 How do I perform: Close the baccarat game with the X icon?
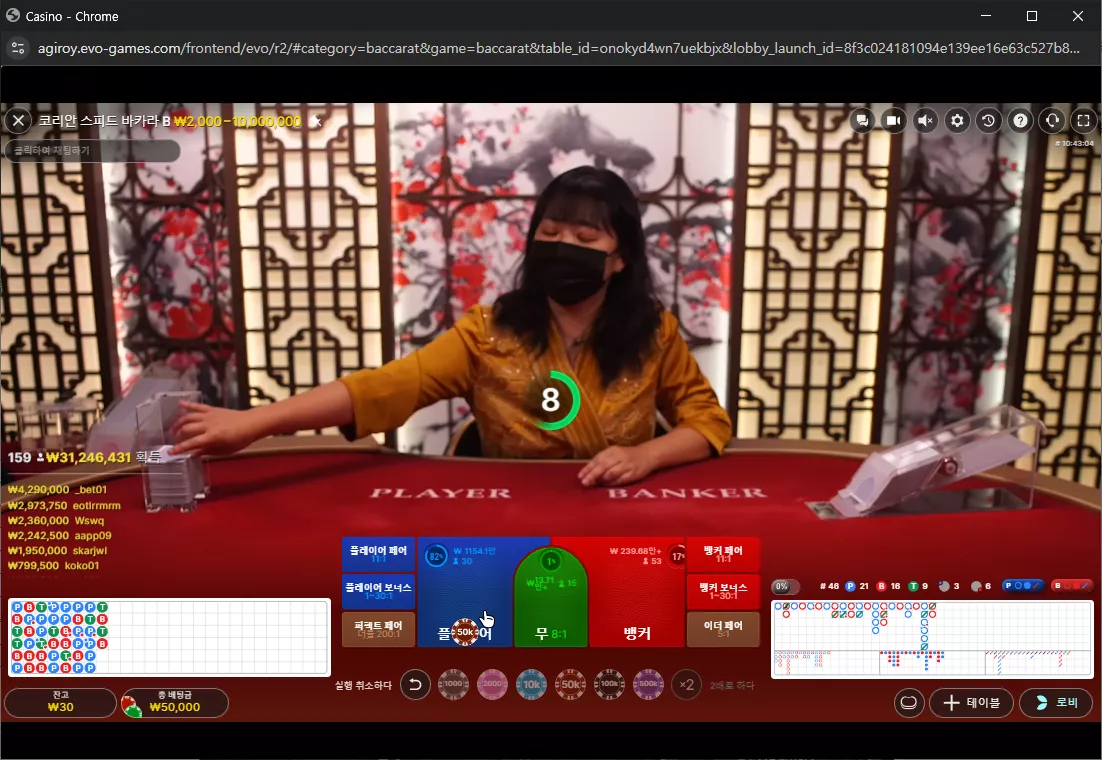[x=18, y=121]
